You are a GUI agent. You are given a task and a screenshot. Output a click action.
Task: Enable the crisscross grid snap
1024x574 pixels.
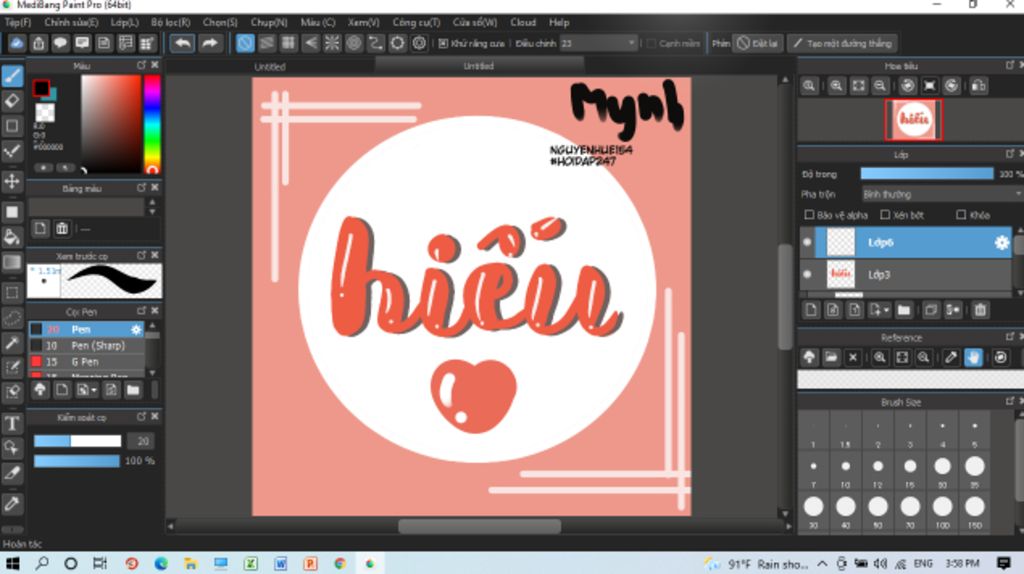click(x=288, y=44)
